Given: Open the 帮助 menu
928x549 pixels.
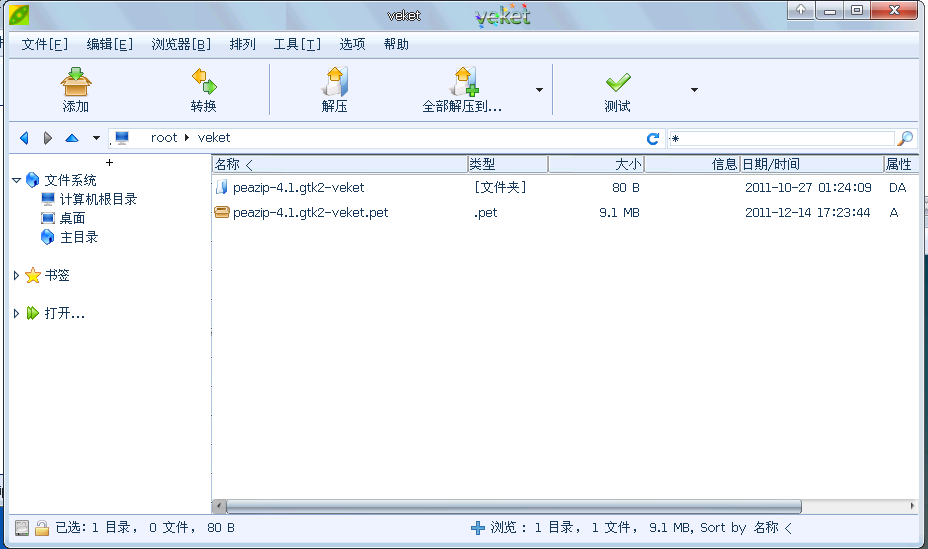Looking at the screenshot, I should coord(396,44).
